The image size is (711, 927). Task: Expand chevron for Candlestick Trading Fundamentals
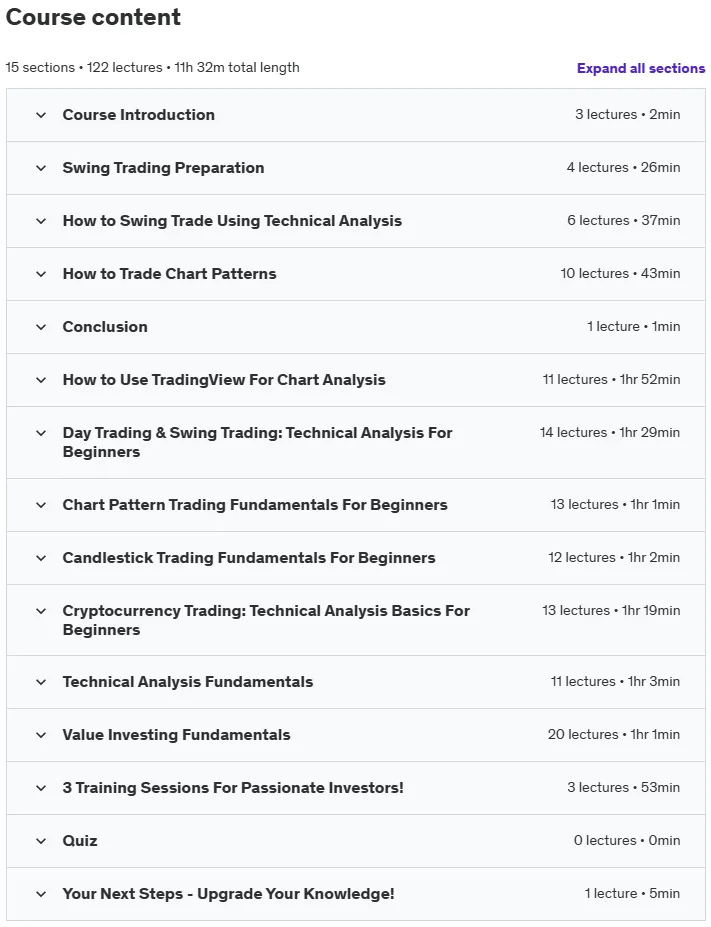41,558
